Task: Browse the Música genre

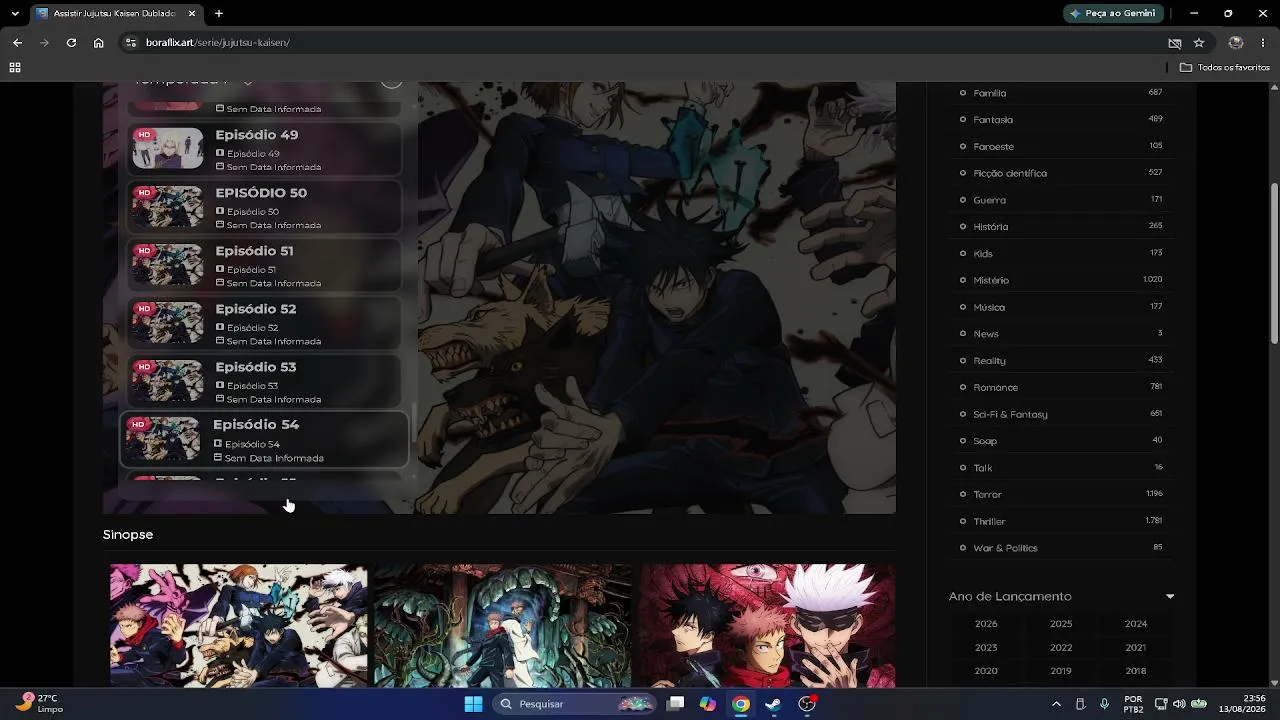Action: click(x=989, y=307)
